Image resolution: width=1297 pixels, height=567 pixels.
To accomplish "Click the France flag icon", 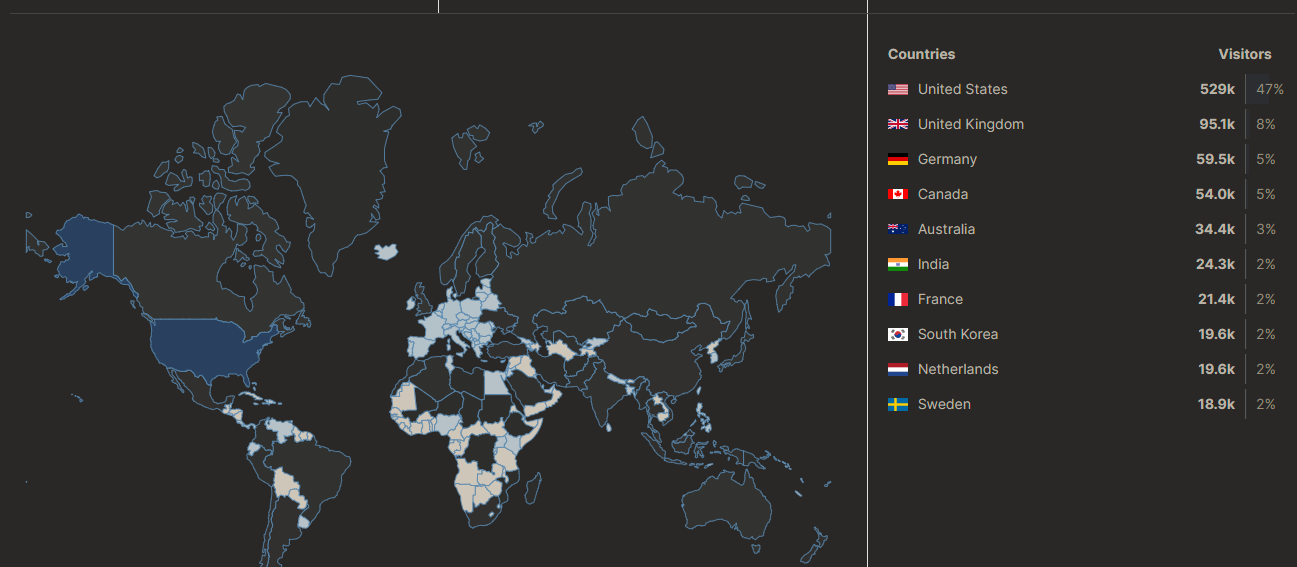I will point(897,299).
